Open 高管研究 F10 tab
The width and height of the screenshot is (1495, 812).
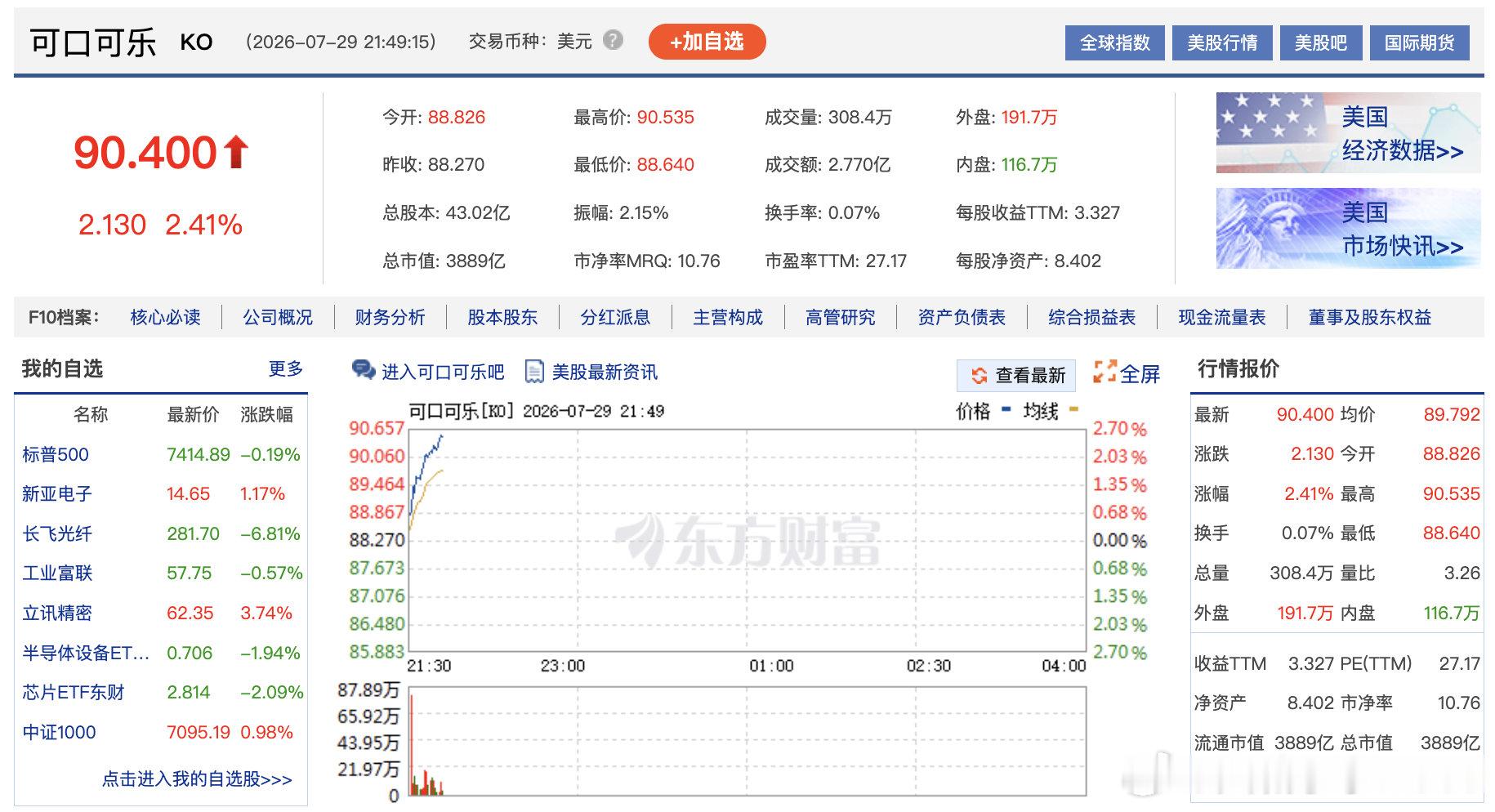[840, 317]
